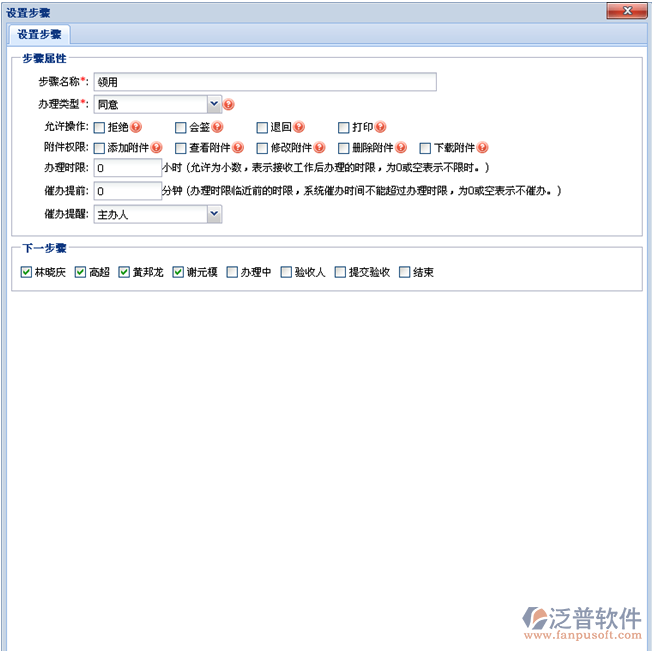This screenshot has height=651, width=652.
Task: Tick the 修改附件 permission checkbox
Action: click(263, 147)
